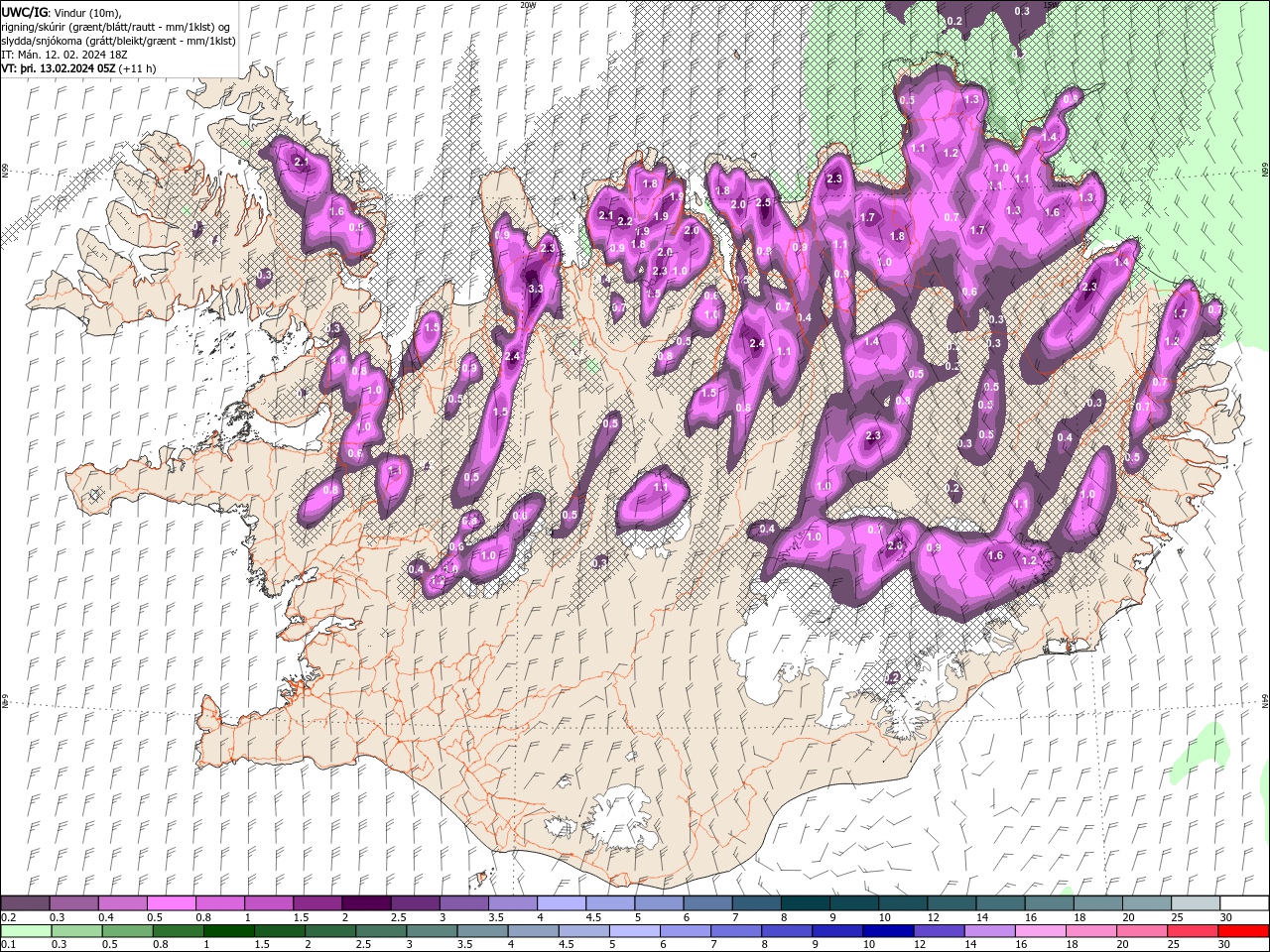The height and width of the screenshot is (952, 1270).
Task: Select the light gray 25 swatch in the upper legend
Action: tap(1196, 903)
